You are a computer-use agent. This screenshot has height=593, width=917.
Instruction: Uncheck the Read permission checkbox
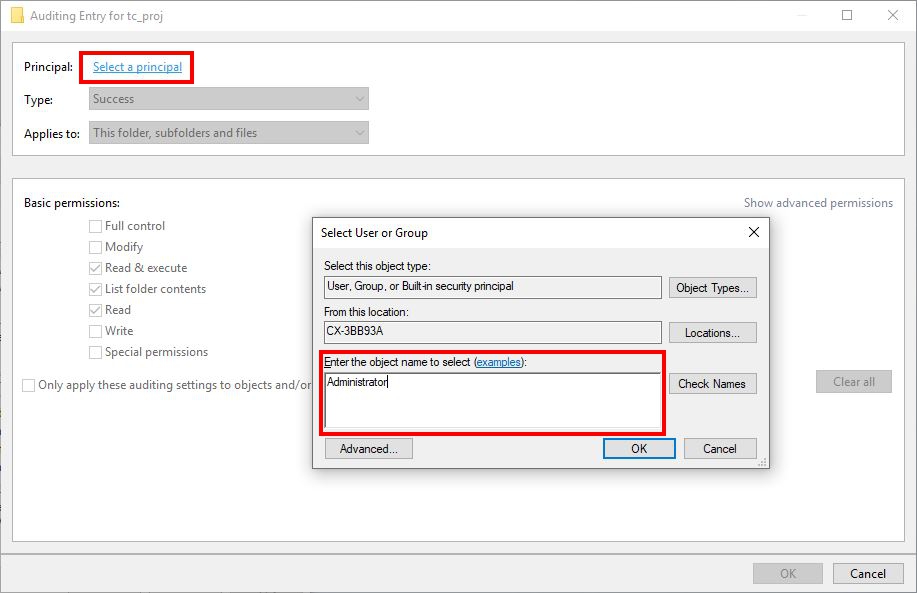(95, 311)
